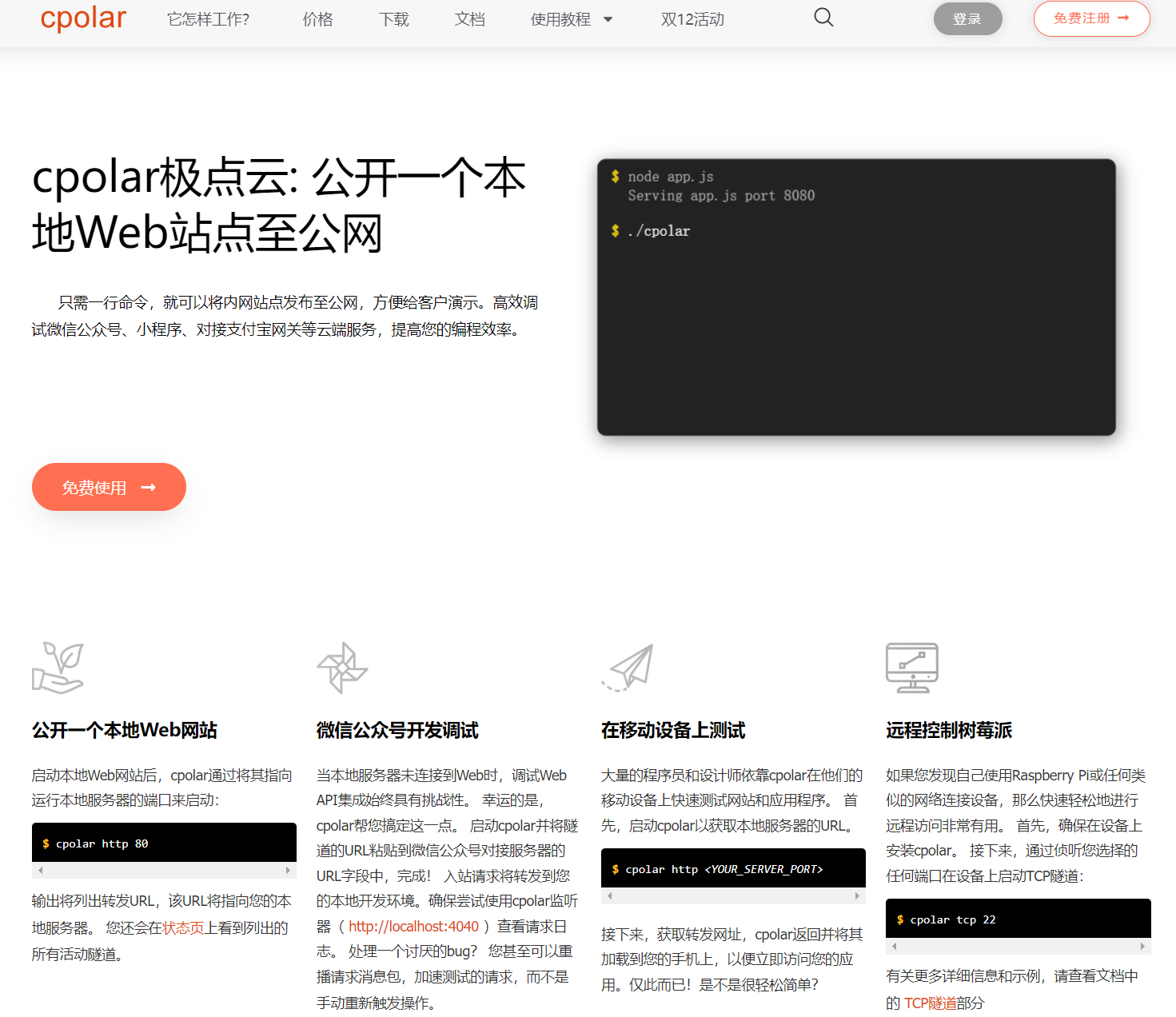Open the search magnifier icon

pos(823,17)
